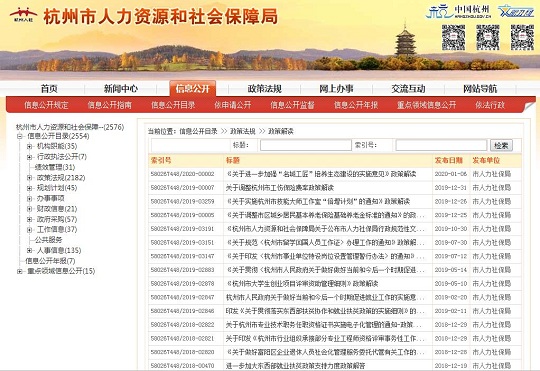
Task: Open the 技能大师工作室"倍增计划" article
Action: click(318, 202)
